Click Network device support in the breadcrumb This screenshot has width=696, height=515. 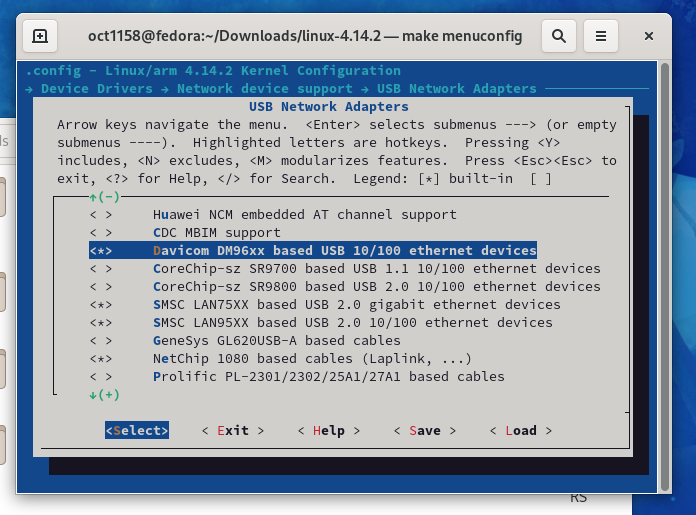pos(265,89)
